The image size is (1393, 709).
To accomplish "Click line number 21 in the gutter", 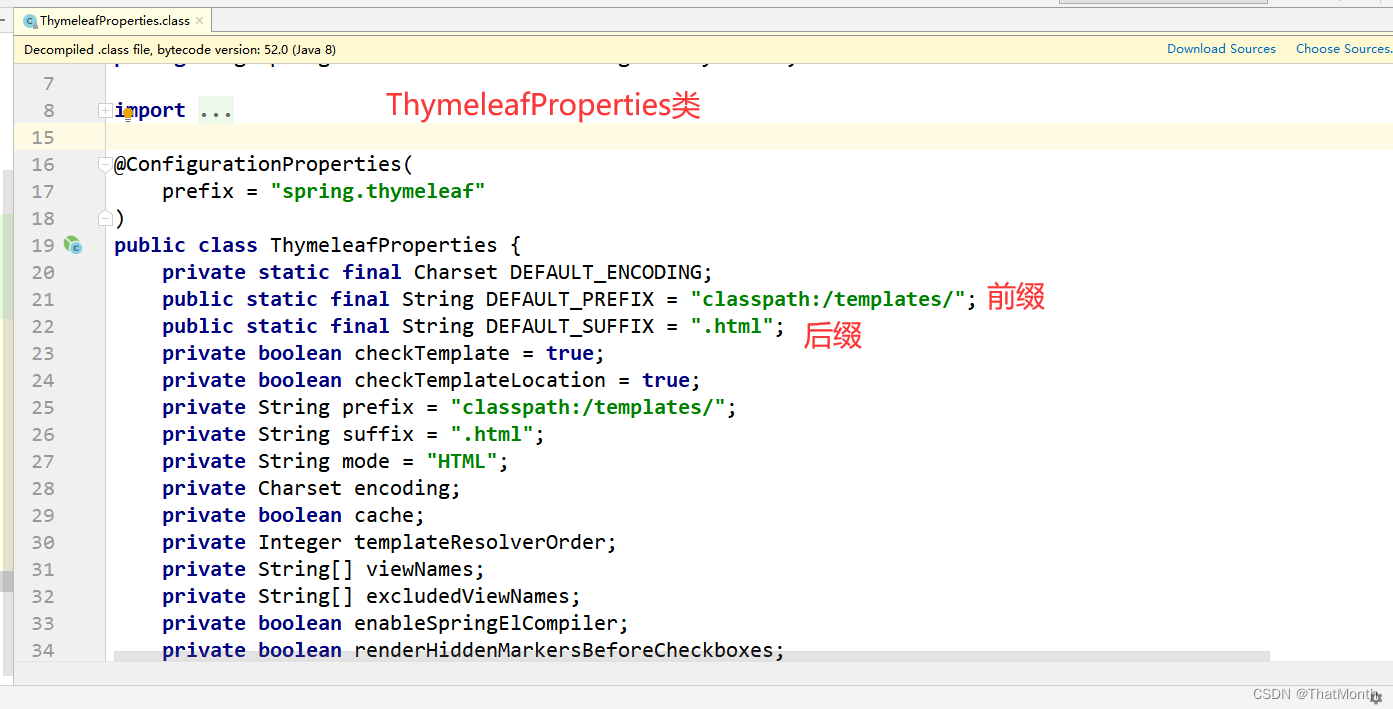I will [x=43, y=299].
